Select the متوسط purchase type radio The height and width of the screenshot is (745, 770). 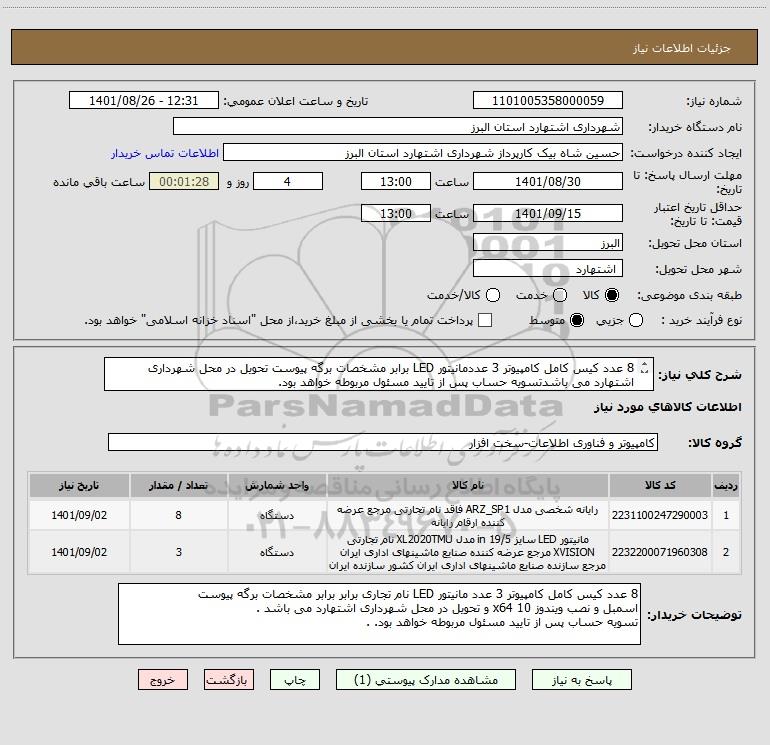click(577, 320)
